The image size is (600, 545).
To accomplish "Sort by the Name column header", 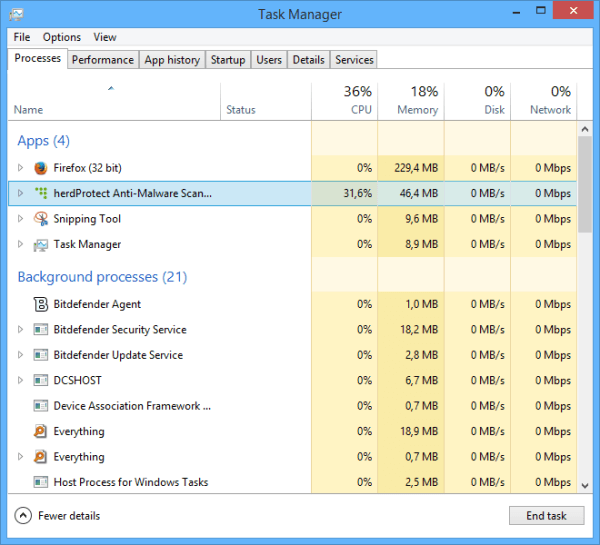I will coord(114,101).
